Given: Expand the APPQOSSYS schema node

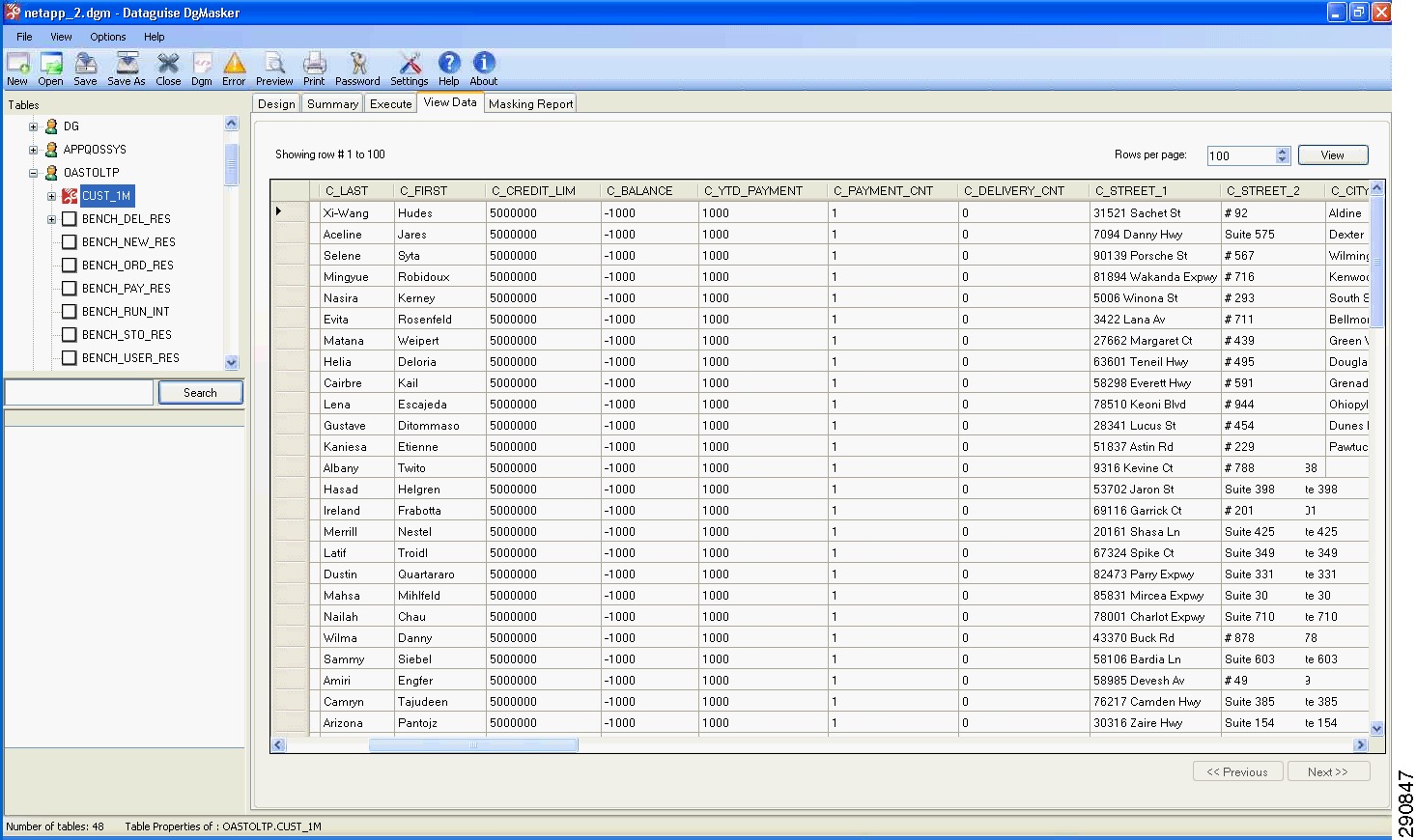Looking at the screenshot, I should point(33,150).
